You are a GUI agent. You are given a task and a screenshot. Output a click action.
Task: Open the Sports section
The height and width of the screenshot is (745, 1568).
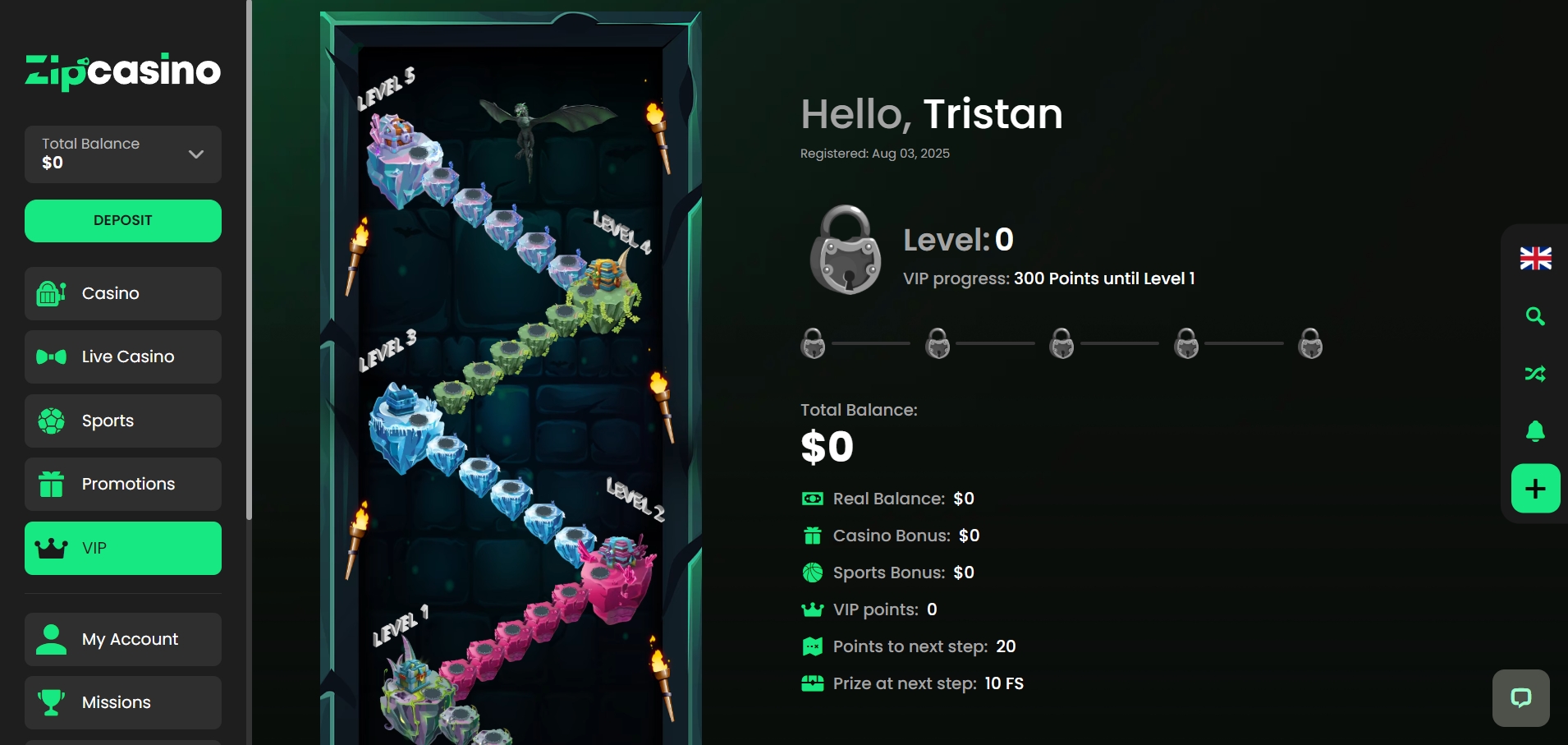tap(123, 421)
